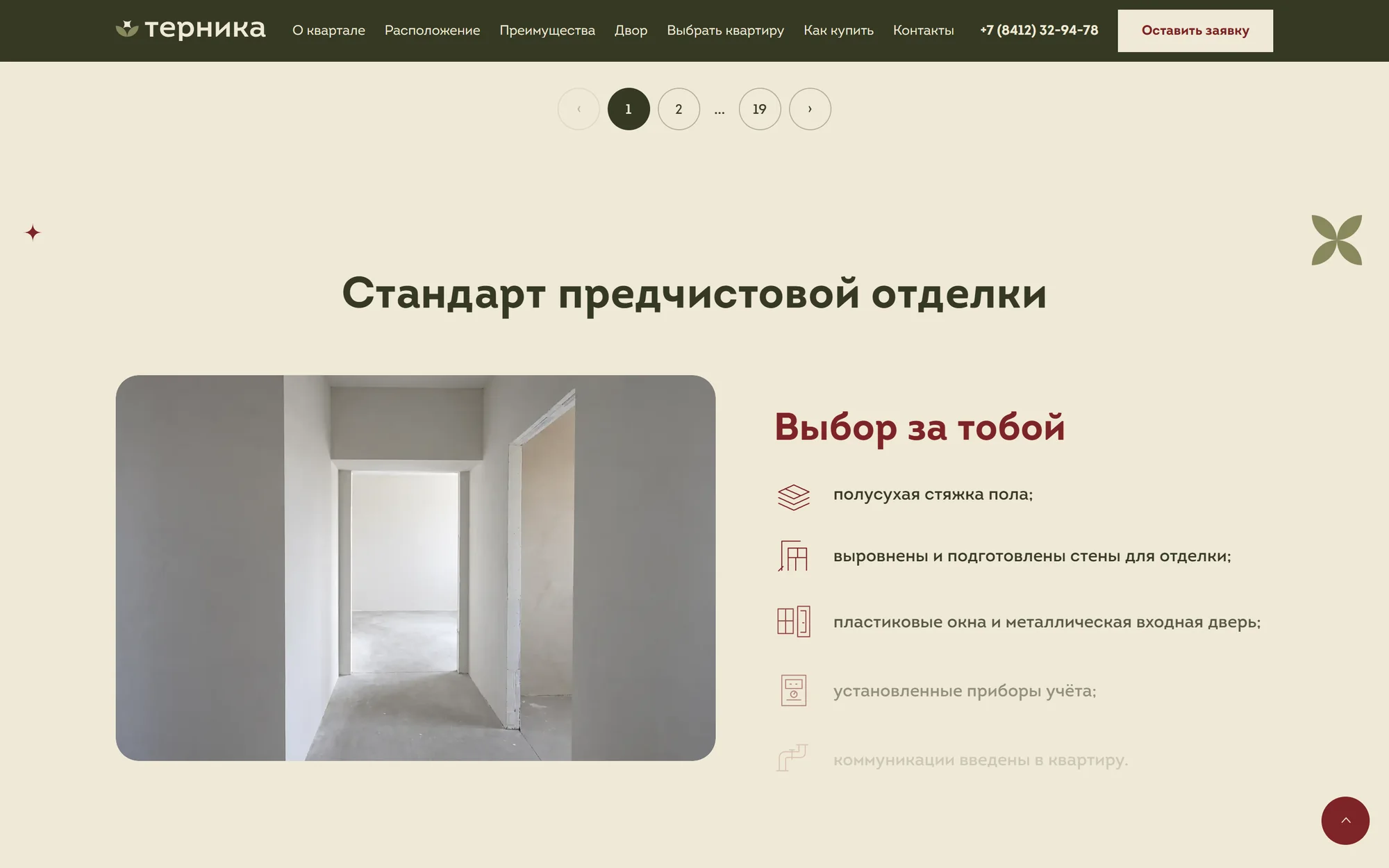Select Двор in the header menu

click(631, 31)
